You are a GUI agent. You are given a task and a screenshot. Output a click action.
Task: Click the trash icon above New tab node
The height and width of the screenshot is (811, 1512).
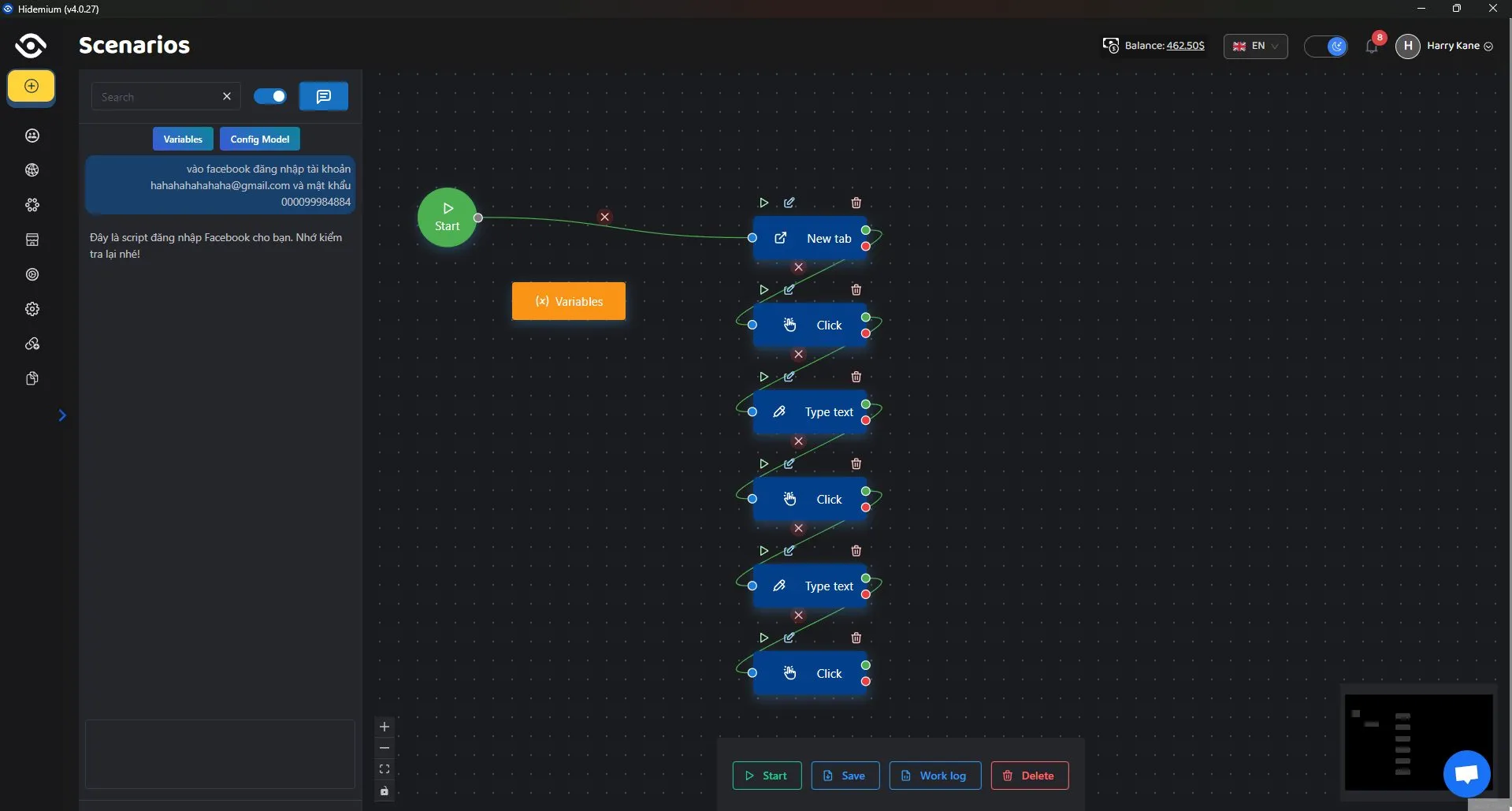[x=856, y=203]
